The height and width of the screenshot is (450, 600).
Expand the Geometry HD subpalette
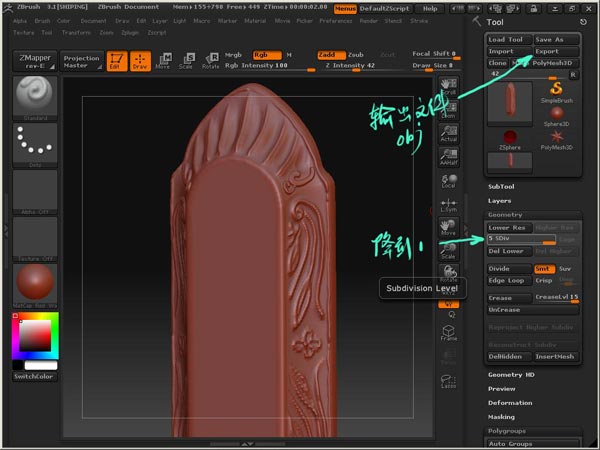[x=511, y=375]
